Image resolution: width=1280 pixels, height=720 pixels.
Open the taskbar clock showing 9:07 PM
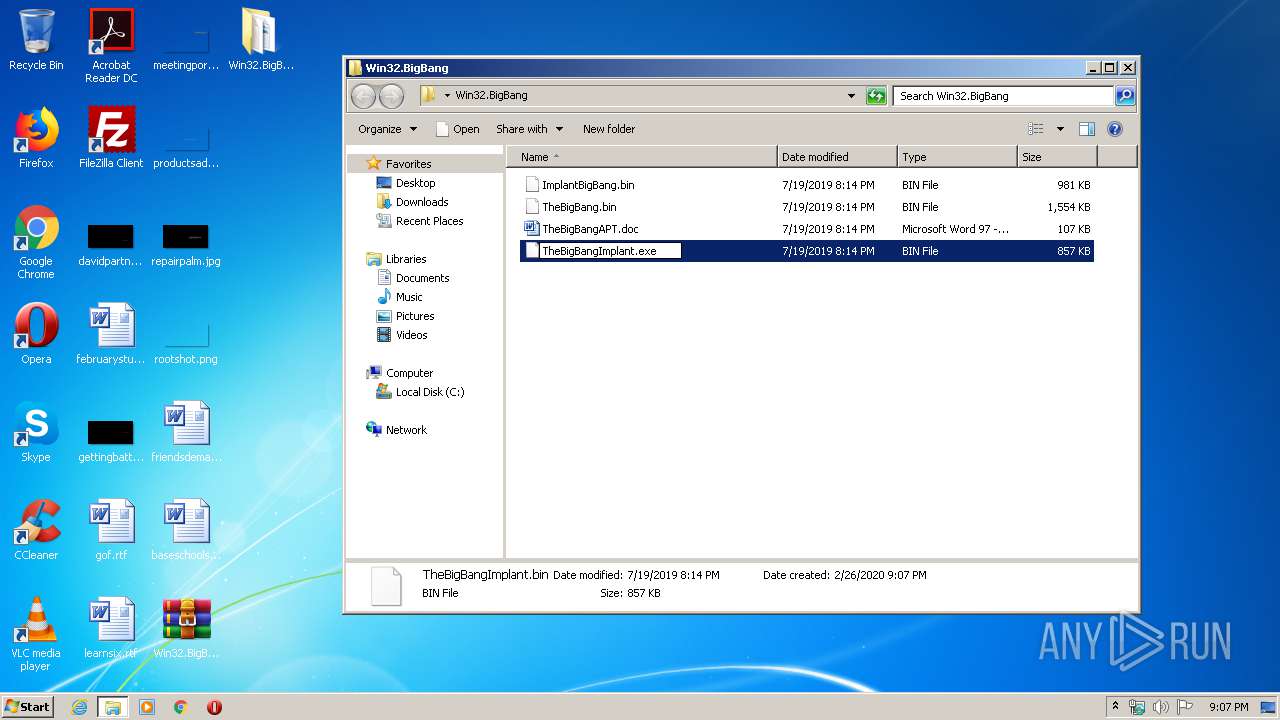pyautogui.click(x=1228, y=707)
